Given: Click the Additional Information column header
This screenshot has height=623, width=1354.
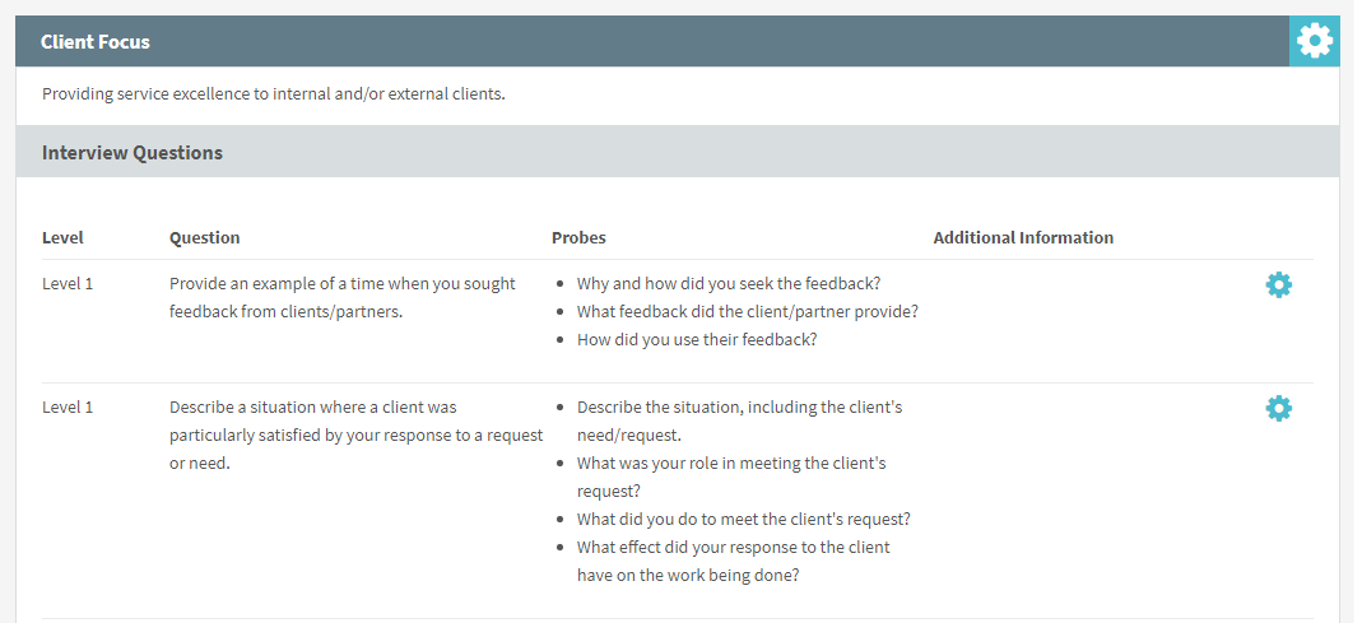Looking at the screenshot, I should pos(1022,238).
